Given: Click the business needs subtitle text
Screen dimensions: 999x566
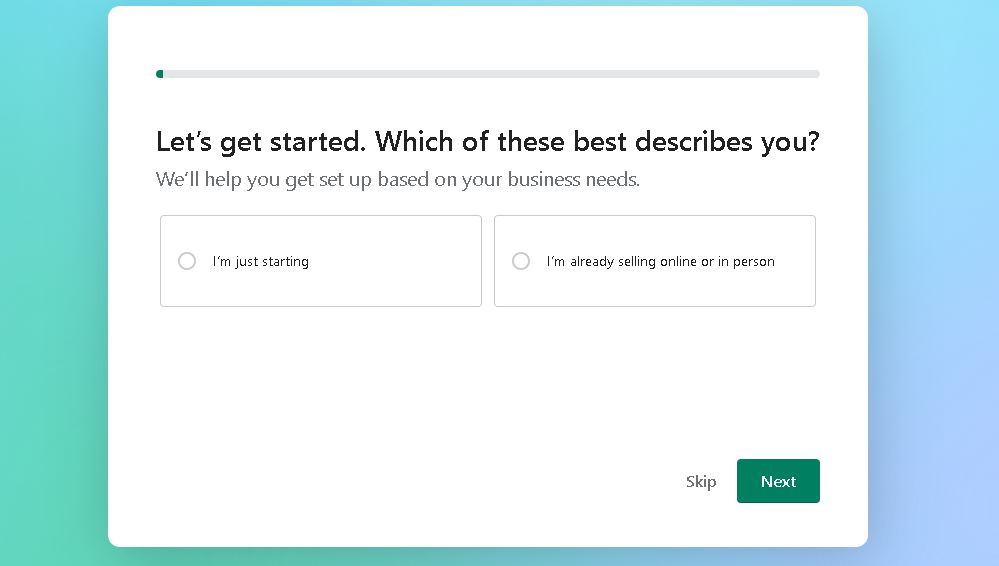Looking at the screenshot, I should coord(397,180).
